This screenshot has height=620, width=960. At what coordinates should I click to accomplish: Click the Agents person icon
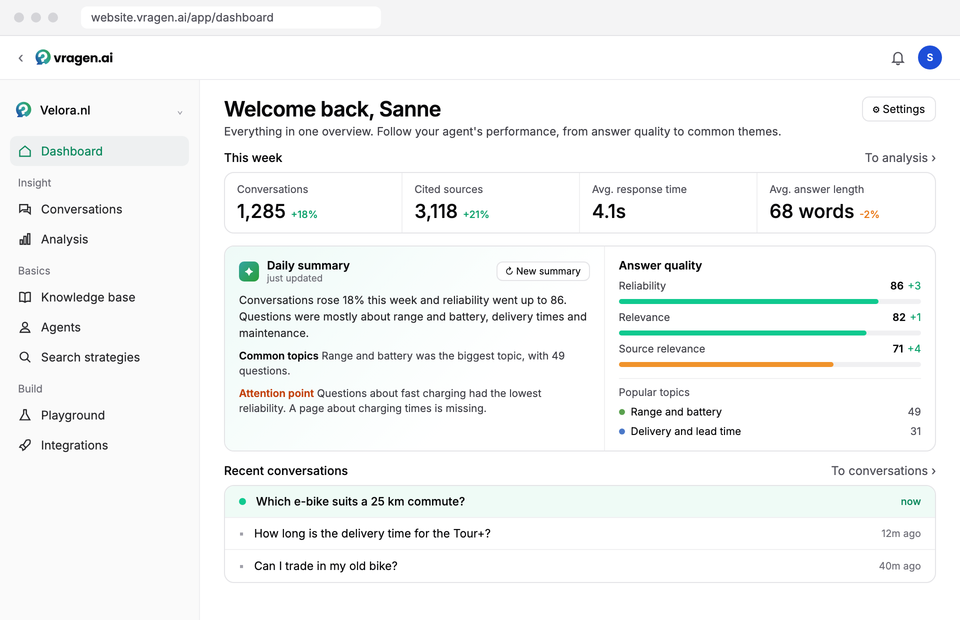(x=25, y=327)
